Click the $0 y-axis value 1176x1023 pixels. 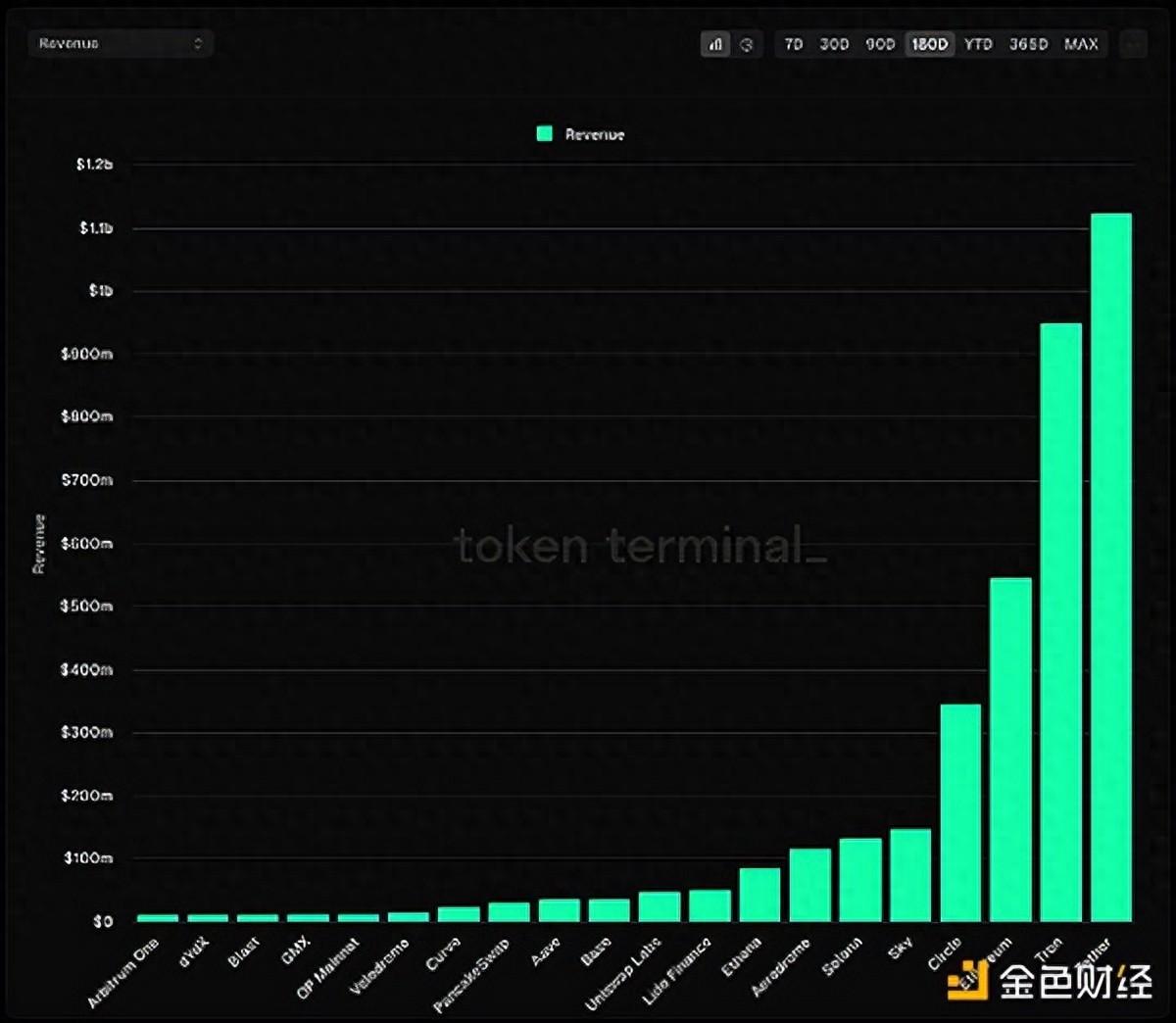103,921
